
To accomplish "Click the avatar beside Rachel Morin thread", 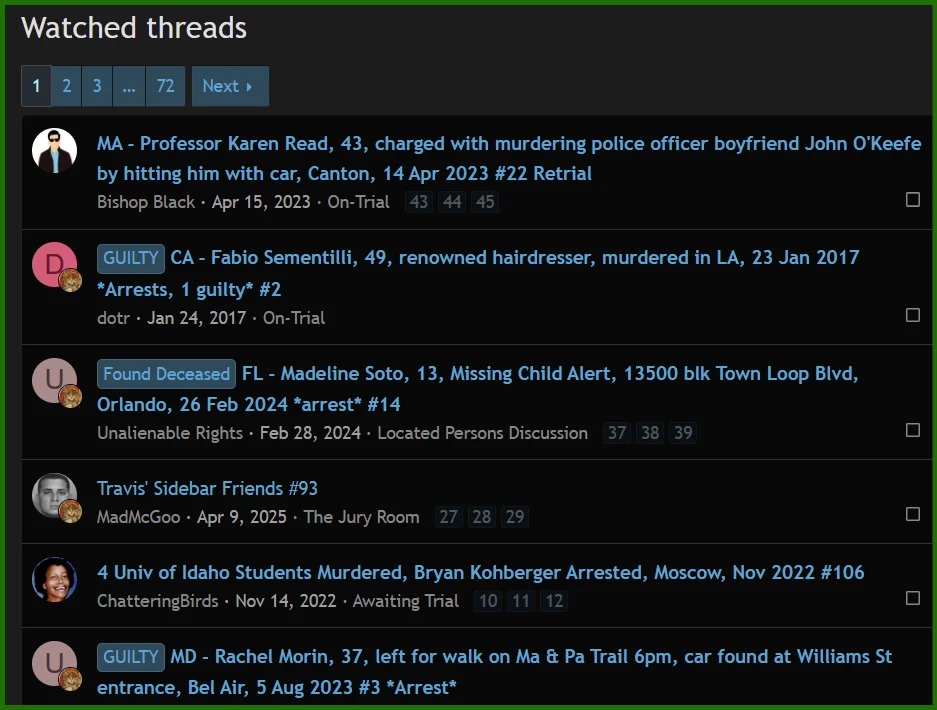I will tap(54, 665).
